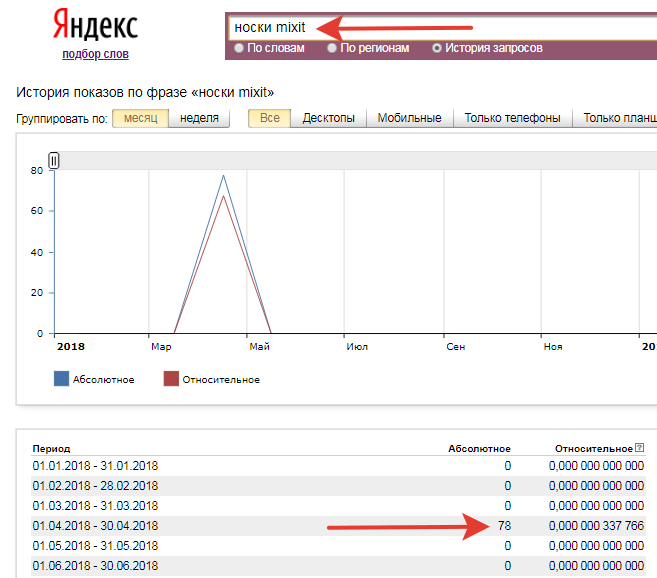657x578 pixels.
Task: Click the Май axis label
Action: [x=259, y=347]
